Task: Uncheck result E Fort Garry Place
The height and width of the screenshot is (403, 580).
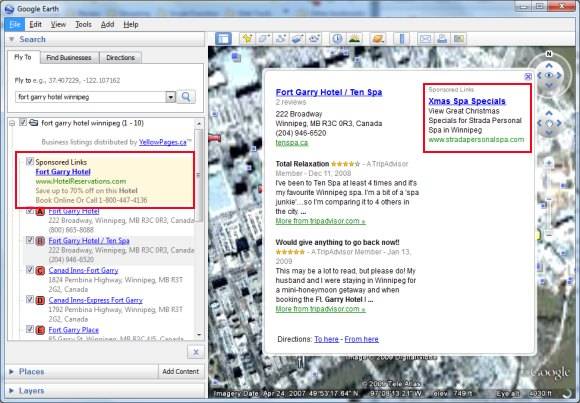Action: [30, 329]
